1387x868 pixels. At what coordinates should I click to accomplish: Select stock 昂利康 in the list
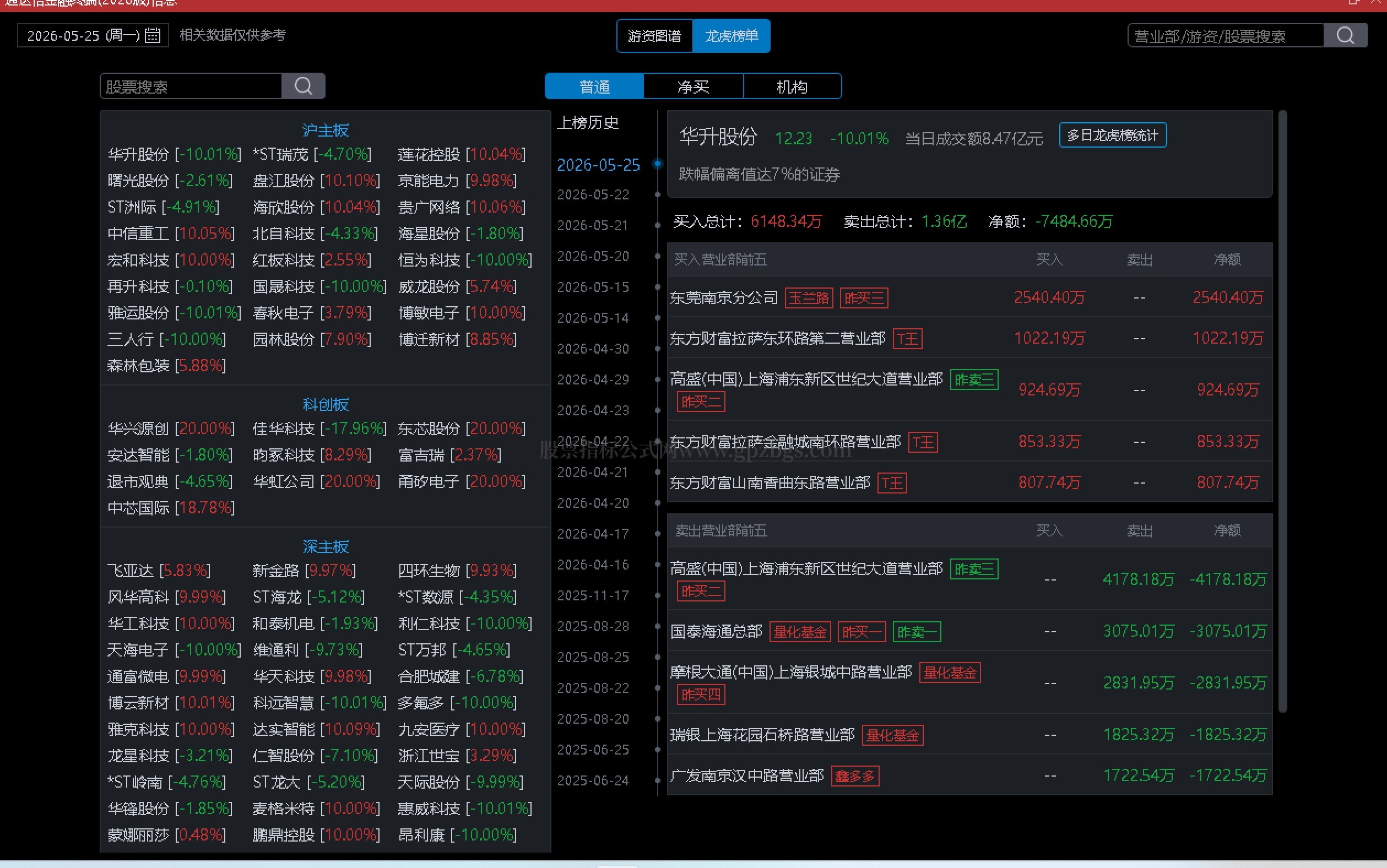point(458,835)
